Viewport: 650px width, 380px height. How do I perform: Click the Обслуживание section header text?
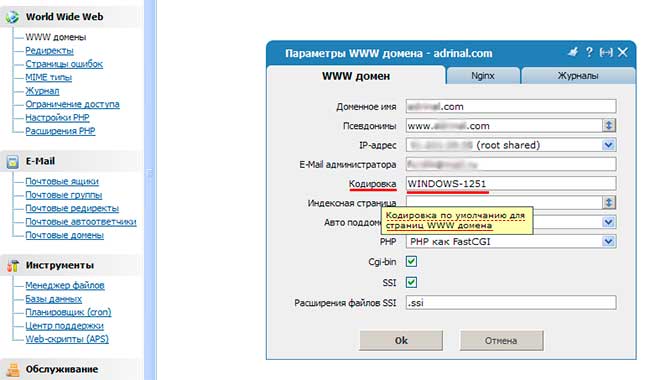click(62, 369)
